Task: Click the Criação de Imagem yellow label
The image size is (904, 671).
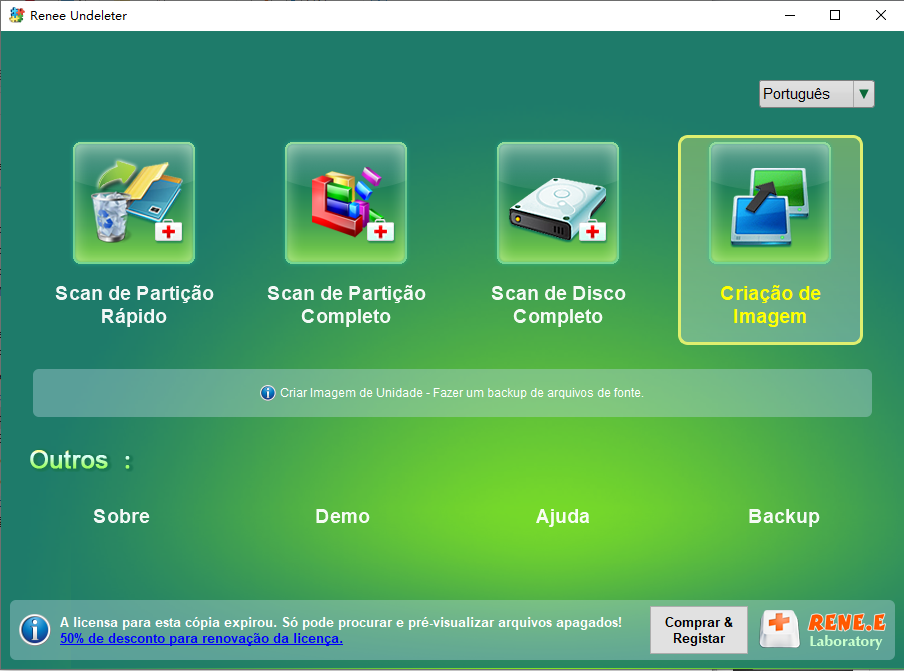Action: pyautogui.click(x=770, y=305)
